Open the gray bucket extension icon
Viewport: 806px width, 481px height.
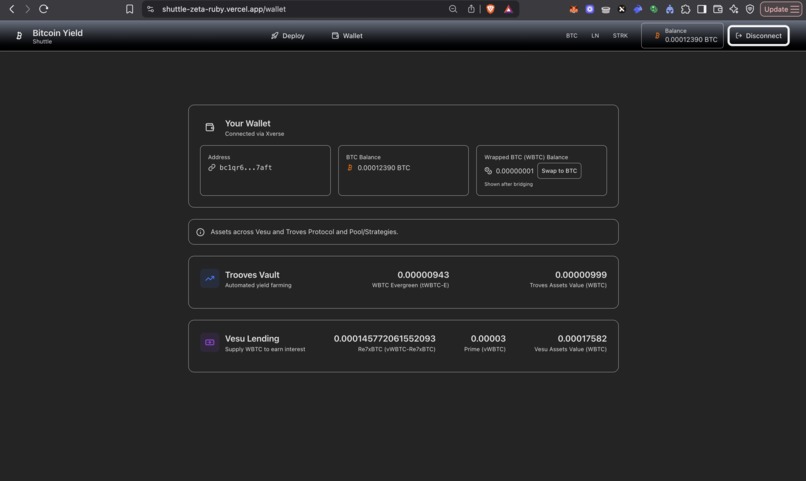click(606, 9)
